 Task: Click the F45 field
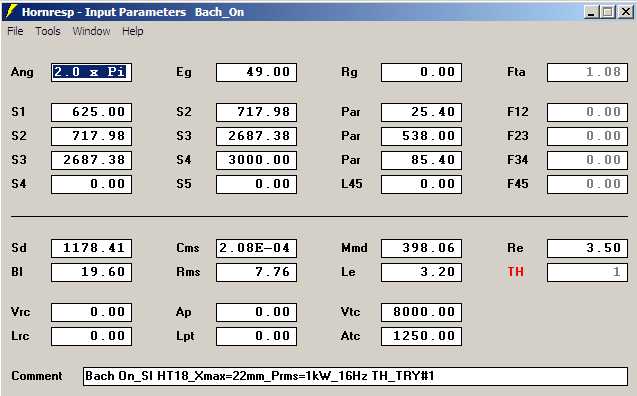coord(587,184)
